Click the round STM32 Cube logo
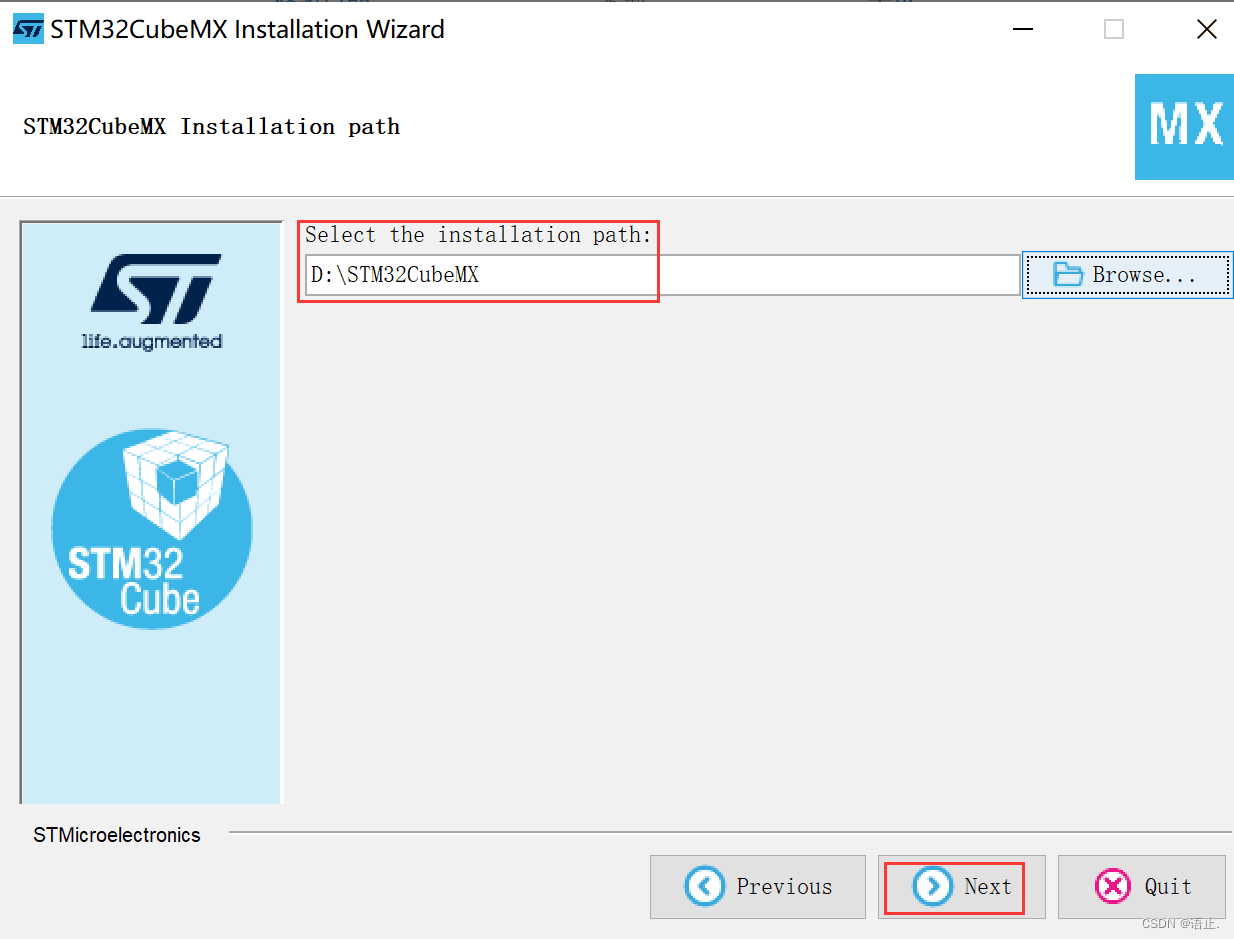 pos(152,529)
